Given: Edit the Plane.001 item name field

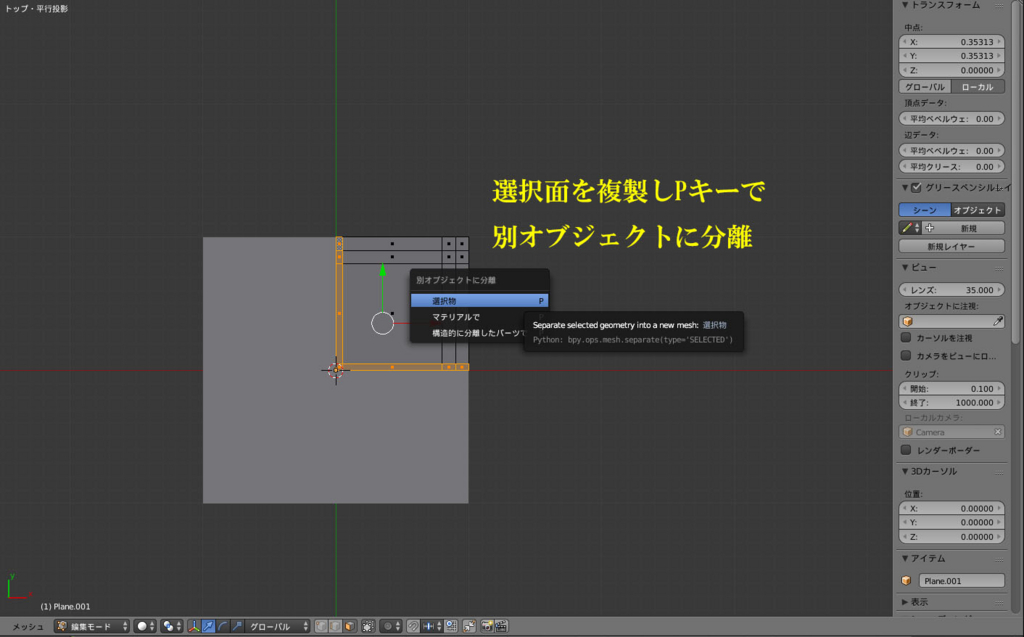Looking at the screenshot, I should point(961,581).
